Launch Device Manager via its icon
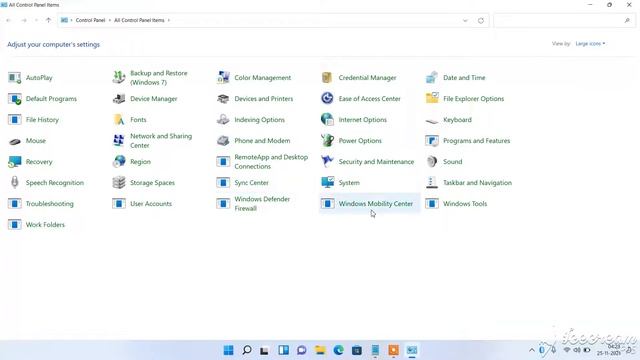Viewport: 640px width, 360px height. pyautogui.click(x=119, y=99)
